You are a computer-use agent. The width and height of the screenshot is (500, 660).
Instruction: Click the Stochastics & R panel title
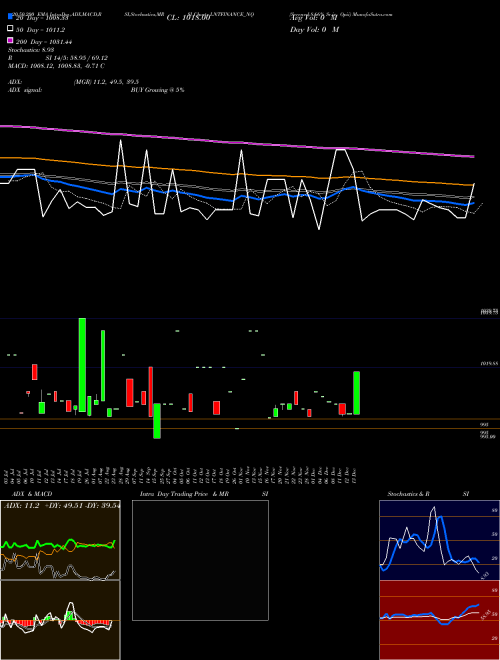[x=408, y=494]
